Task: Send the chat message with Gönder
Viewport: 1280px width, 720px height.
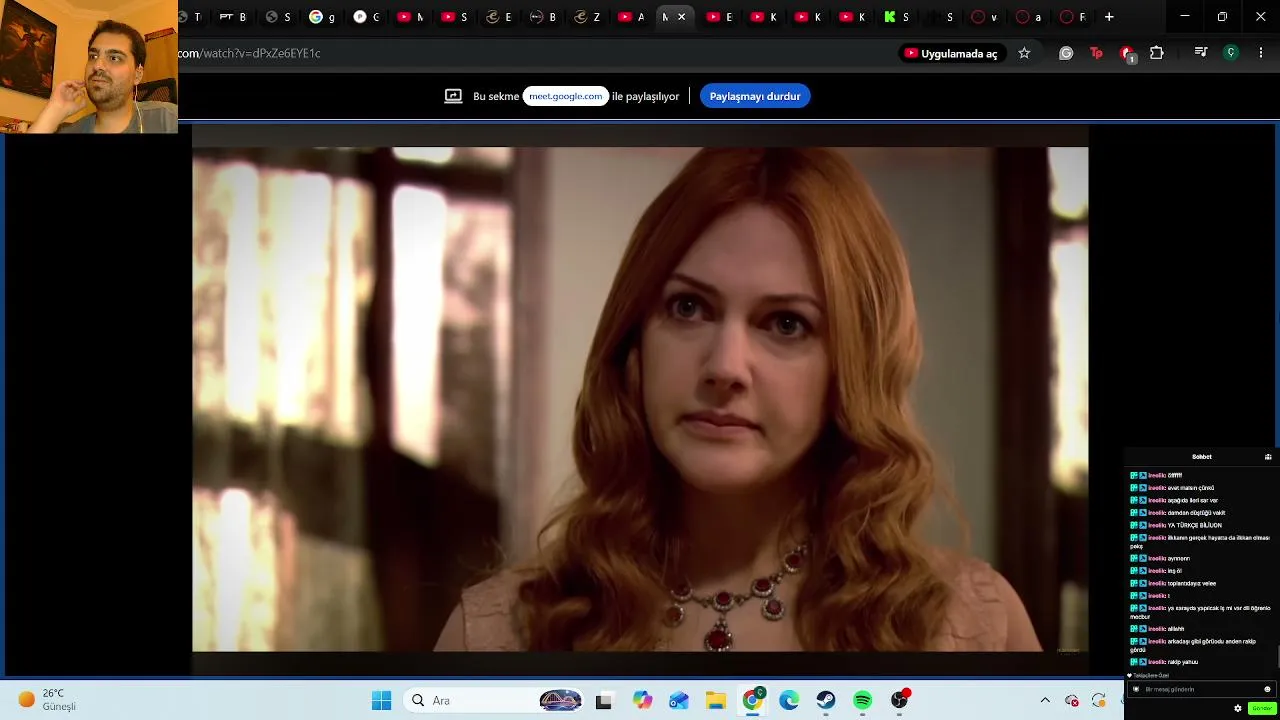Action: point(1262,708)
